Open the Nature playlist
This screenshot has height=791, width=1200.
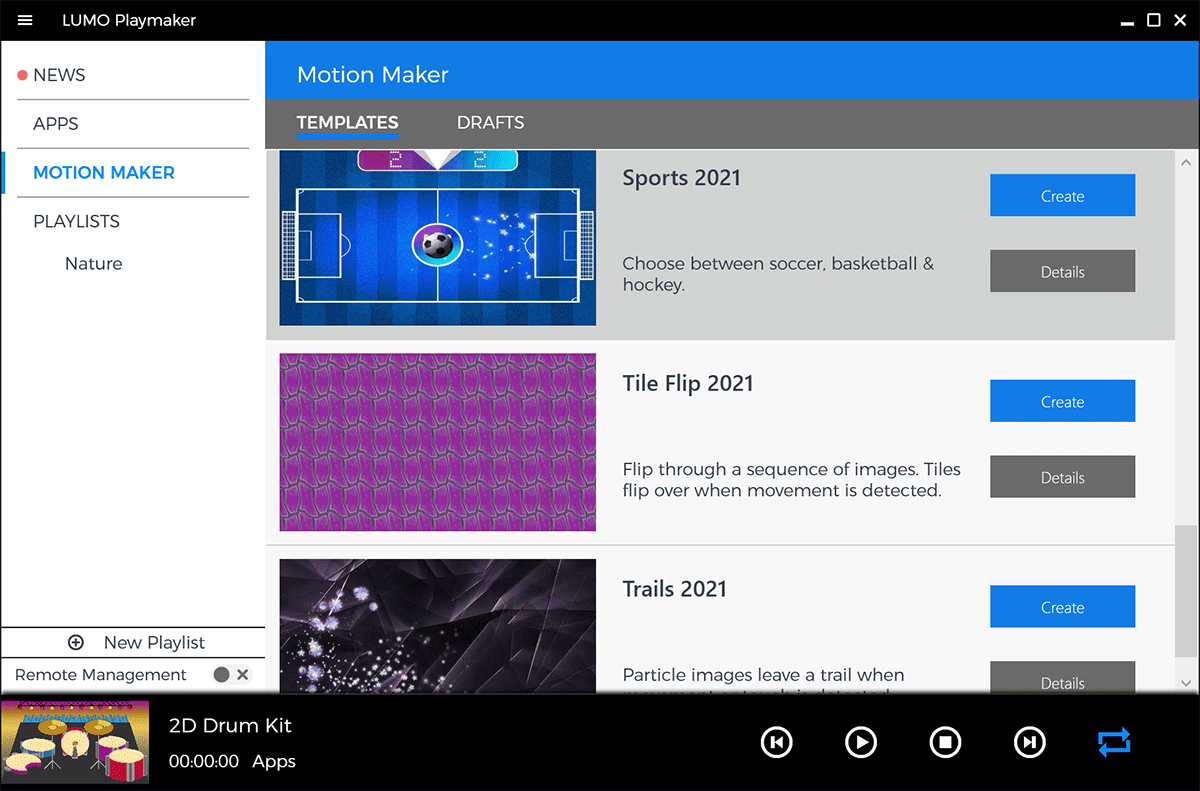pyautogui.click(x=94, y=264)
